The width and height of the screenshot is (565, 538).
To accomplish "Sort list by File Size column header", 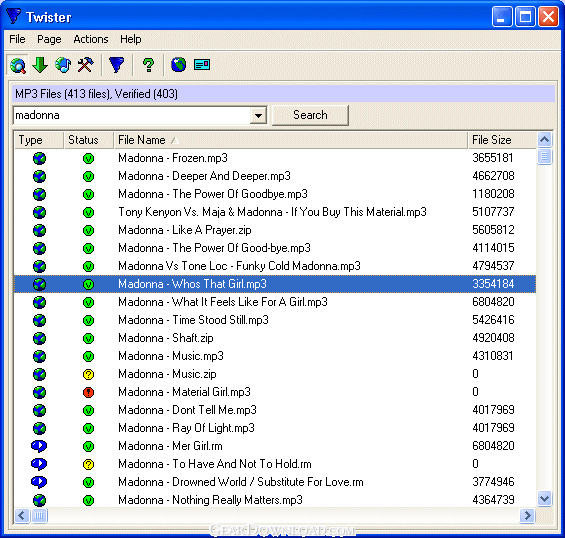I will [x=502, y=140].
